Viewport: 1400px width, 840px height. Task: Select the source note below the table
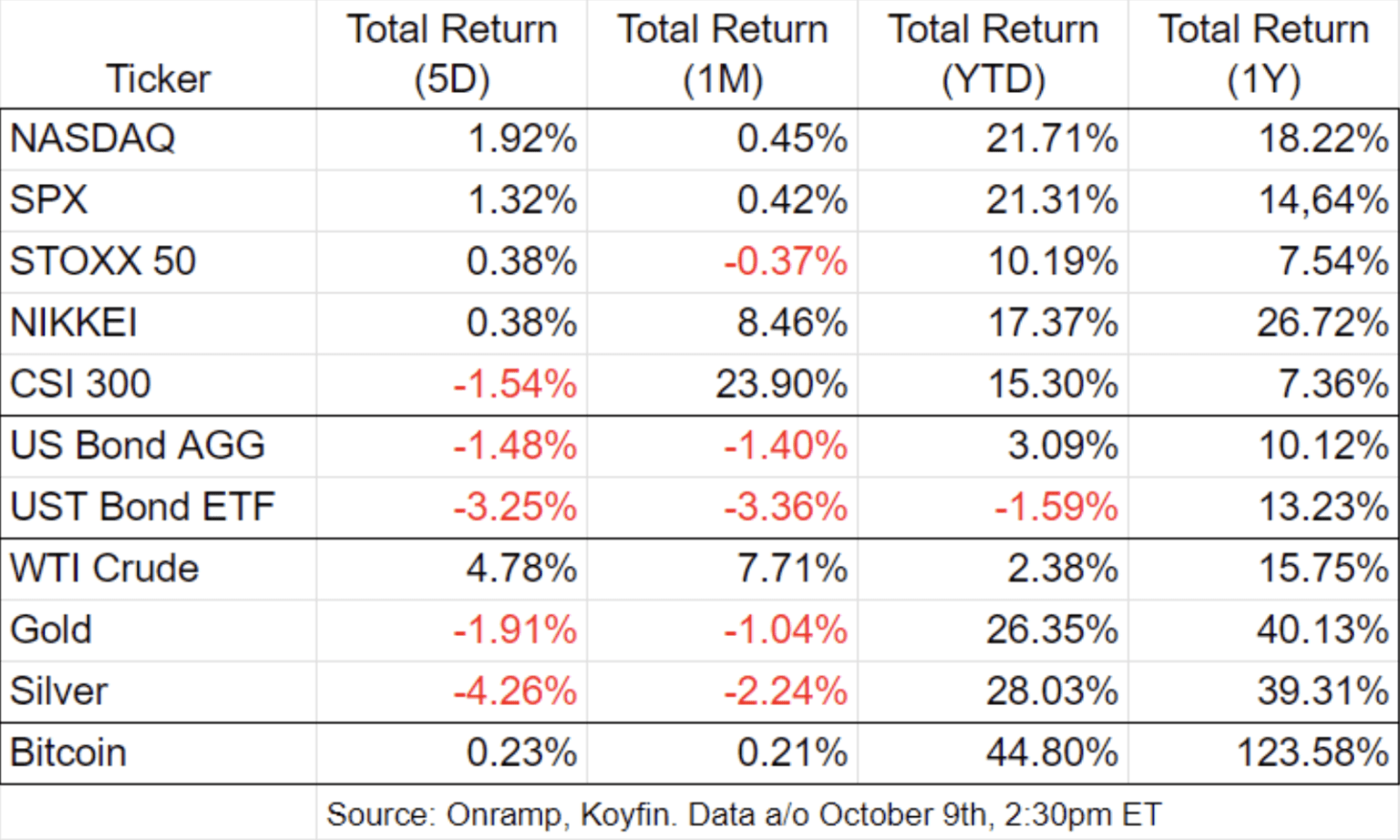tap(743, 814)
